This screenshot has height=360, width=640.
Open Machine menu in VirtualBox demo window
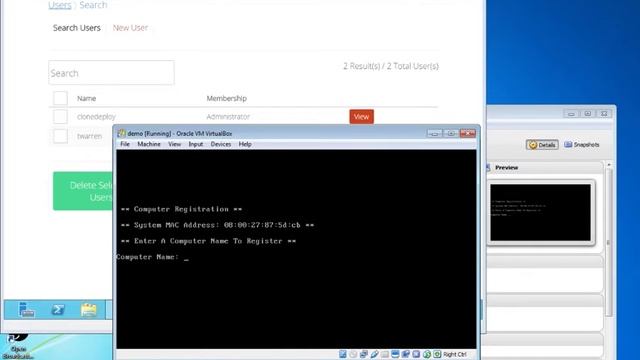[x=149, y=144]
